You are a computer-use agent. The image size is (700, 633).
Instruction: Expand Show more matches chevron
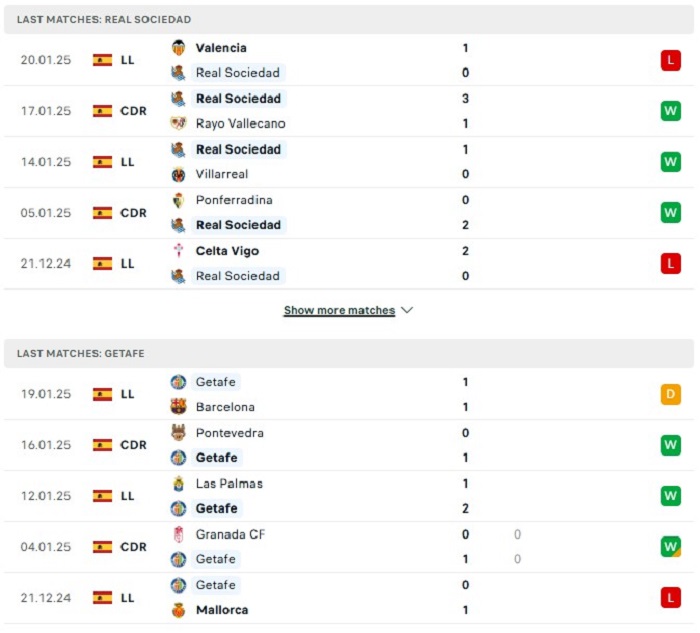pyautogui.click(x=407, y=310)
